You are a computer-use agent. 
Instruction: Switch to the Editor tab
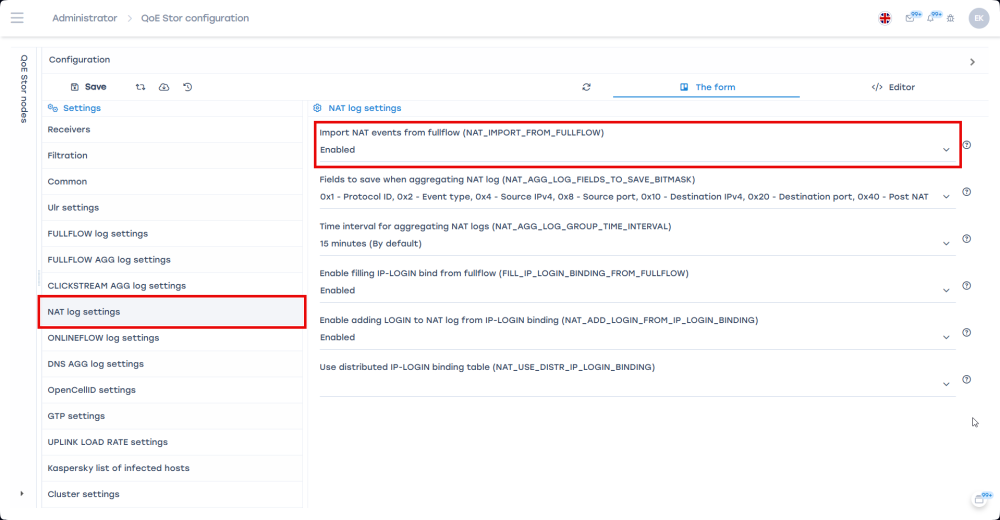pos(893,87)
